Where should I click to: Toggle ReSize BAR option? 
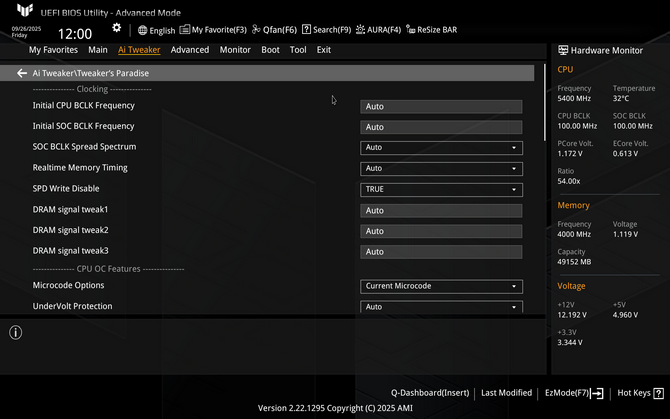432,30
